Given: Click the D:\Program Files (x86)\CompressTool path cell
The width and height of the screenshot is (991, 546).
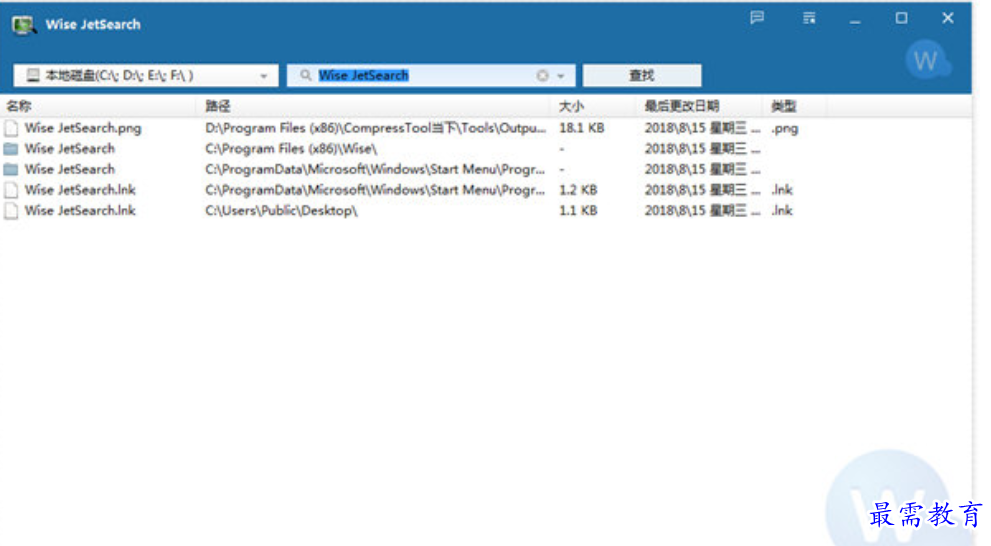Looking at the screenshot, I should click(x=375, y=128).
